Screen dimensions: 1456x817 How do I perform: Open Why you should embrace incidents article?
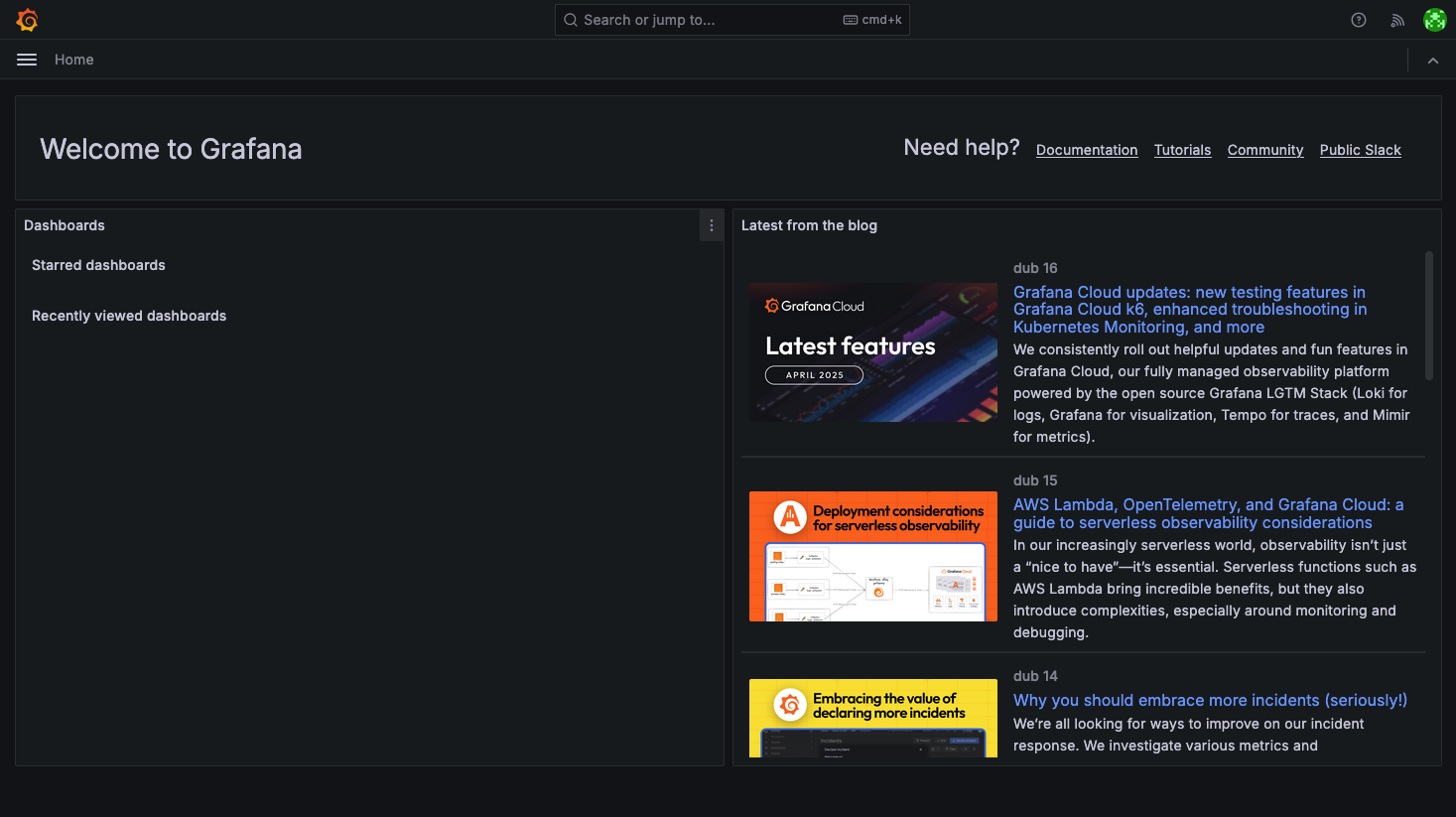click(1210, 700)
